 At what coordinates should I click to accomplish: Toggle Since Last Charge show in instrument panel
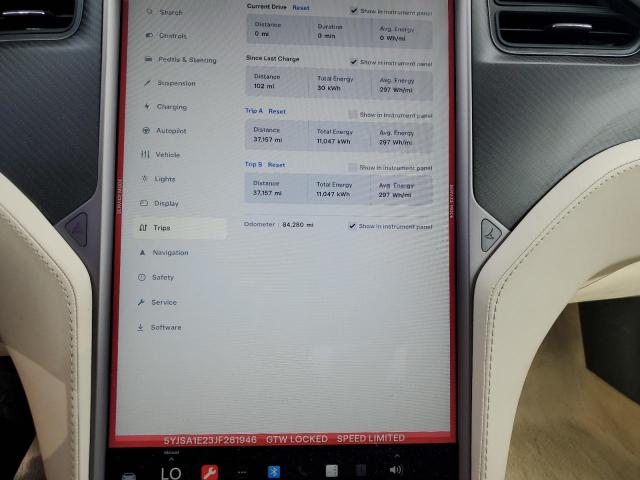click(353, 62)
